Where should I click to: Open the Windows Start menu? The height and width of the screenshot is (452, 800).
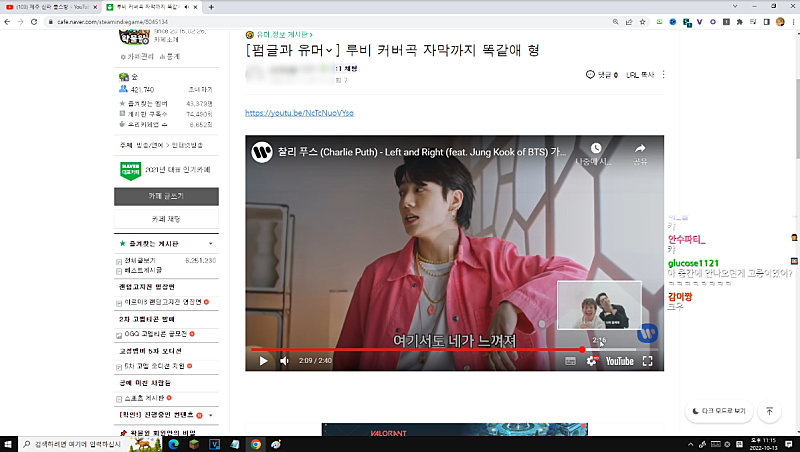(8, 444)
